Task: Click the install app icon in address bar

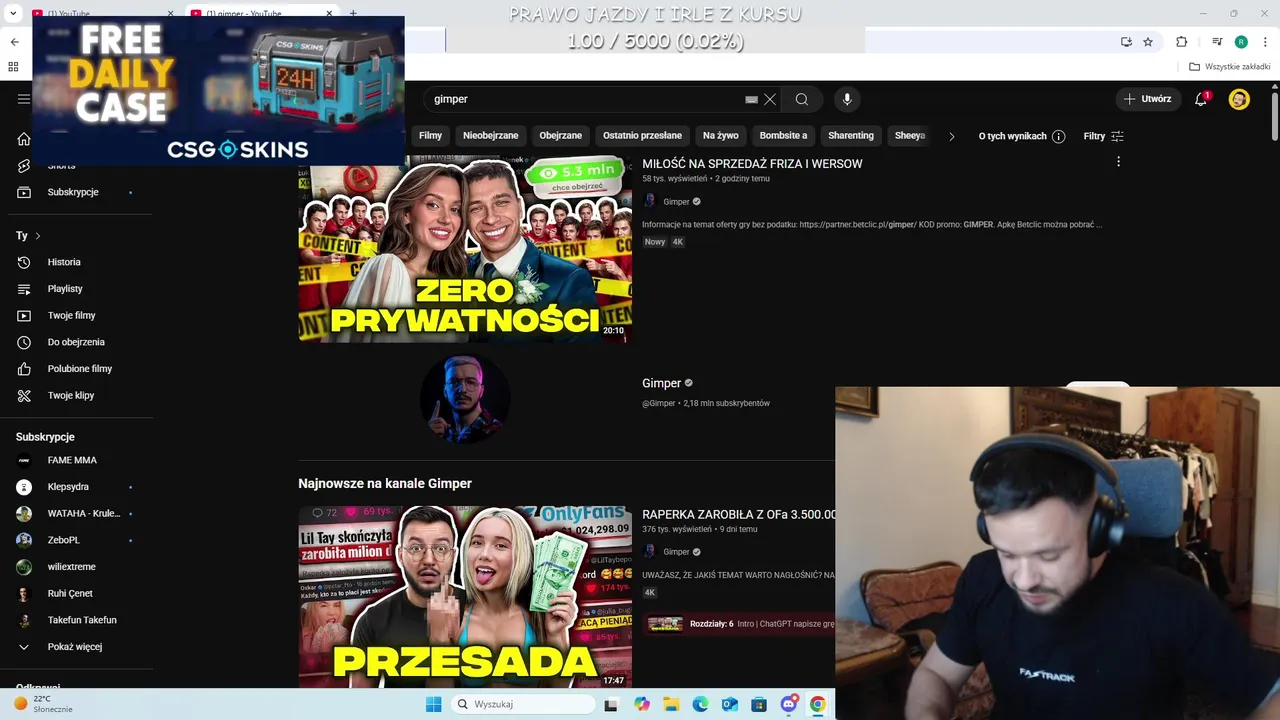Action: coord(1126,42)
